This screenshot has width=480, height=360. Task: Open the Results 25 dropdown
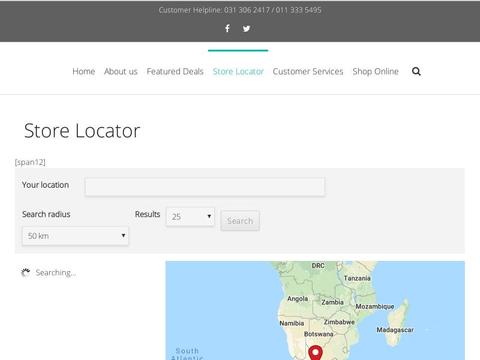[190, 217]
